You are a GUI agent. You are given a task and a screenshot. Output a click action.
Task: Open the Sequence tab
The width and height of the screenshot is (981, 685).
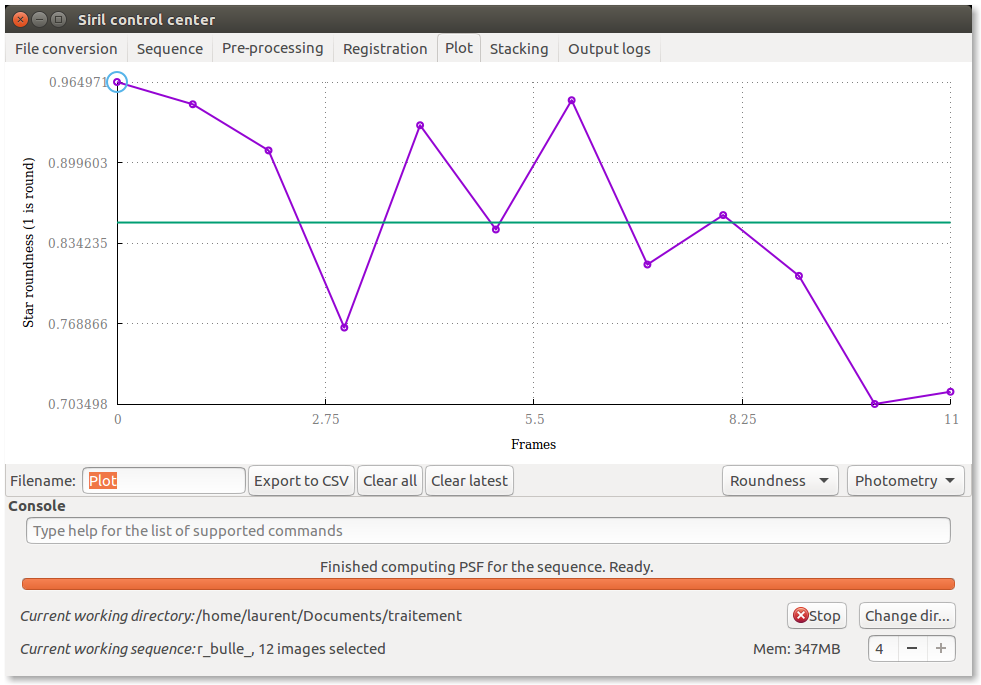click(169, 49)
